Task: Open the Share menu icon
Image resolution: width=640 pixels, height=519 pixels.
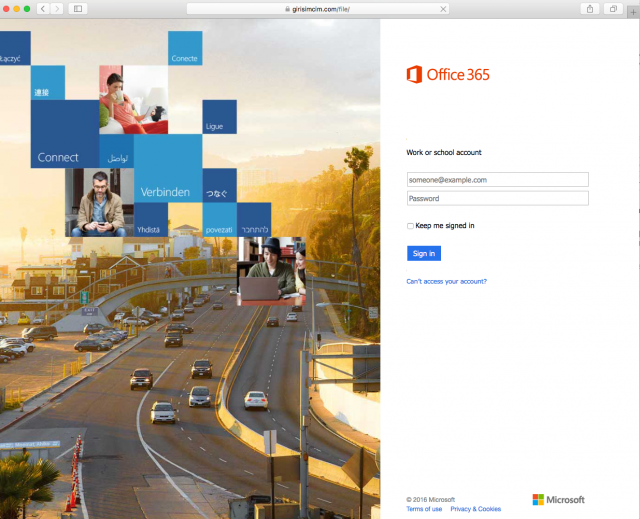Action: pyautogui.click(x=590, y=9)
